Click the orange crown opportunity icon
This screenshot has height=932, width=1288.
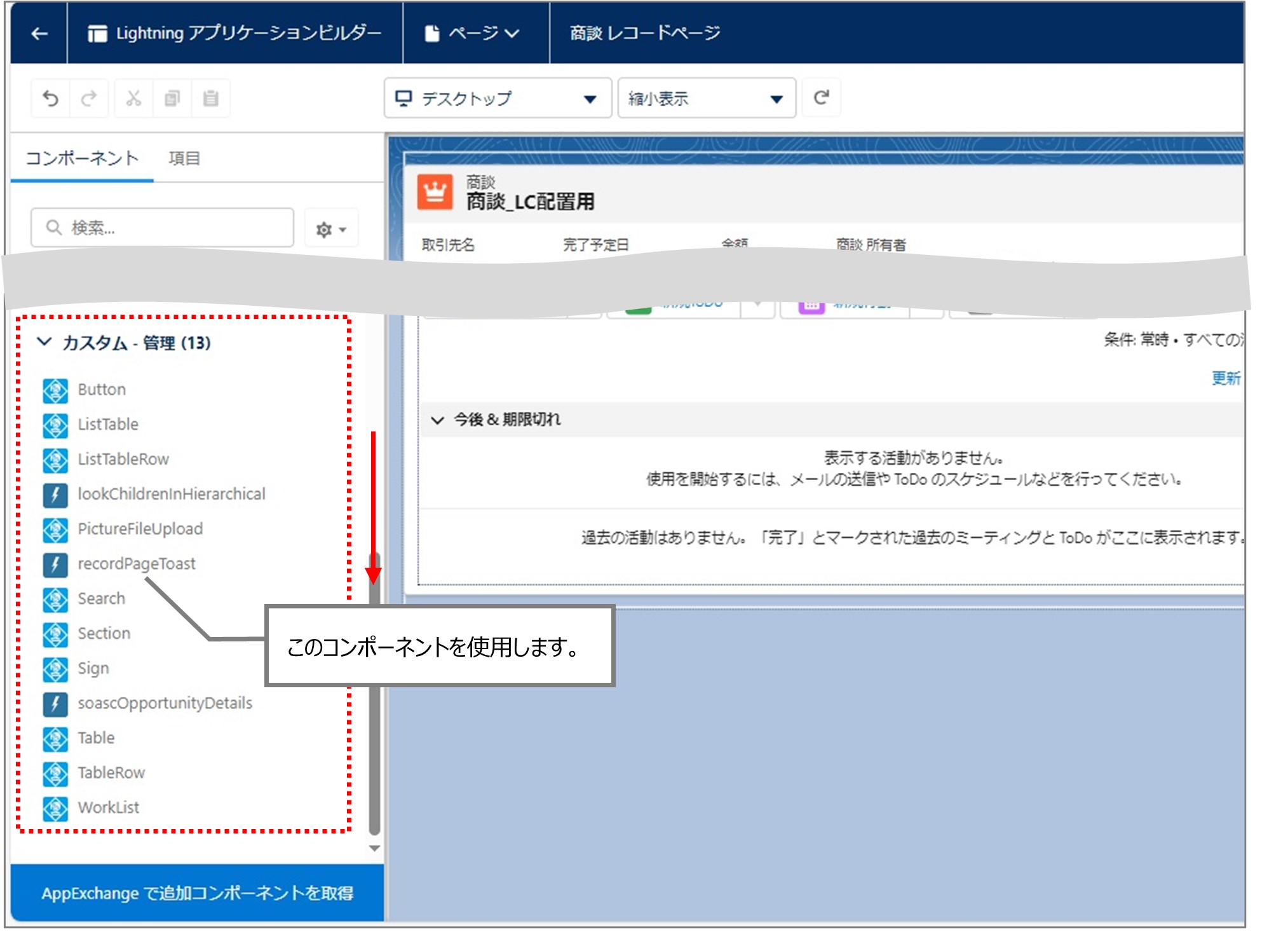[435, 191]
